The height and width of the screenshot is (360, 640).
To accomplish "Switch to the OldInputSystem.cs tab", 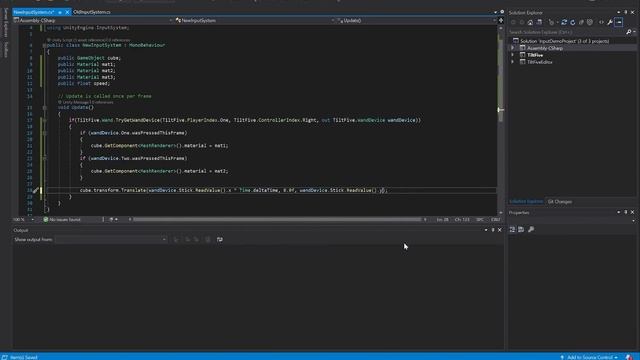I will point(92,12).
